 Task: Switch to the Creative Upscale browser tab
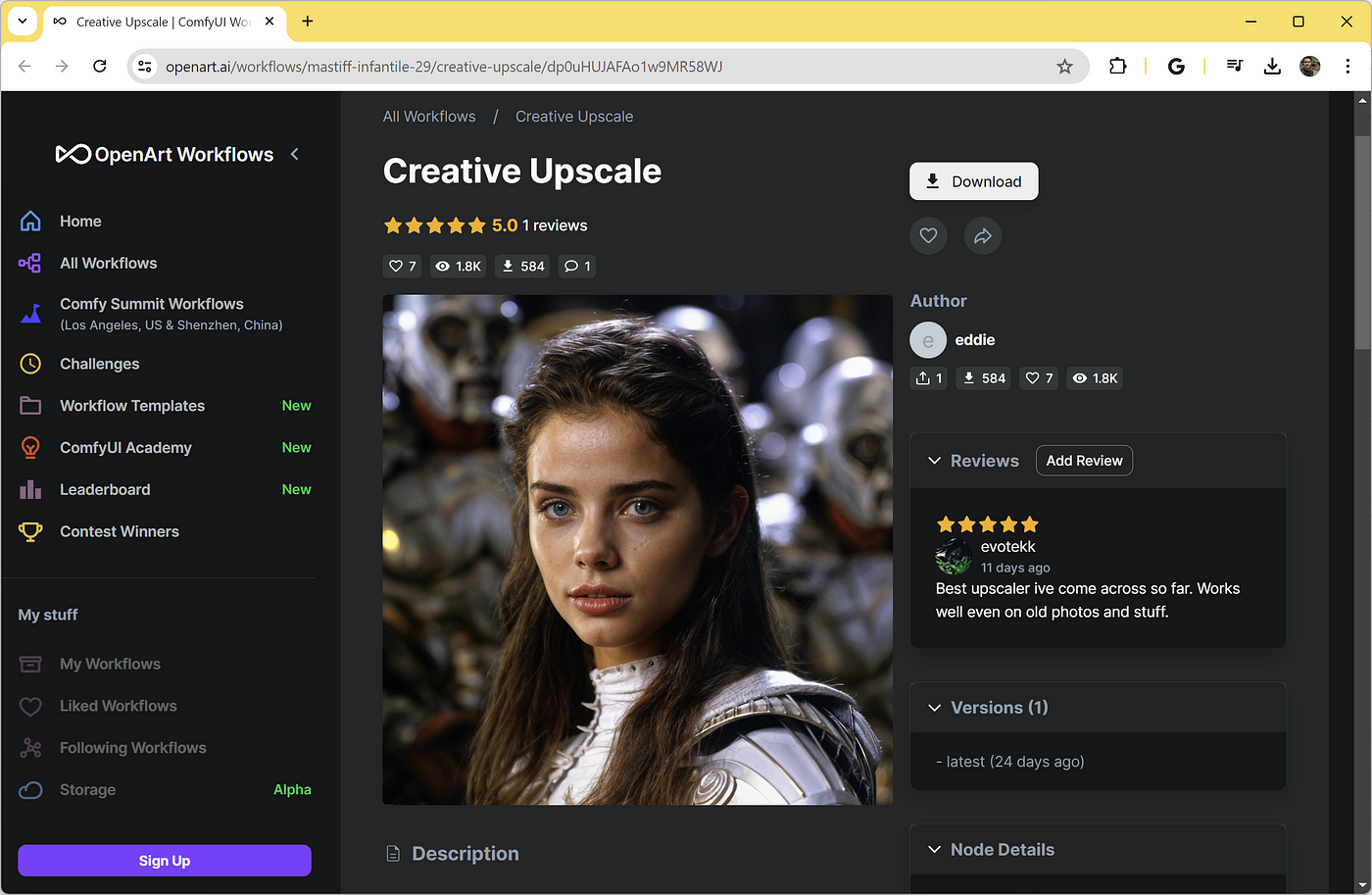(x=157, y=20)
